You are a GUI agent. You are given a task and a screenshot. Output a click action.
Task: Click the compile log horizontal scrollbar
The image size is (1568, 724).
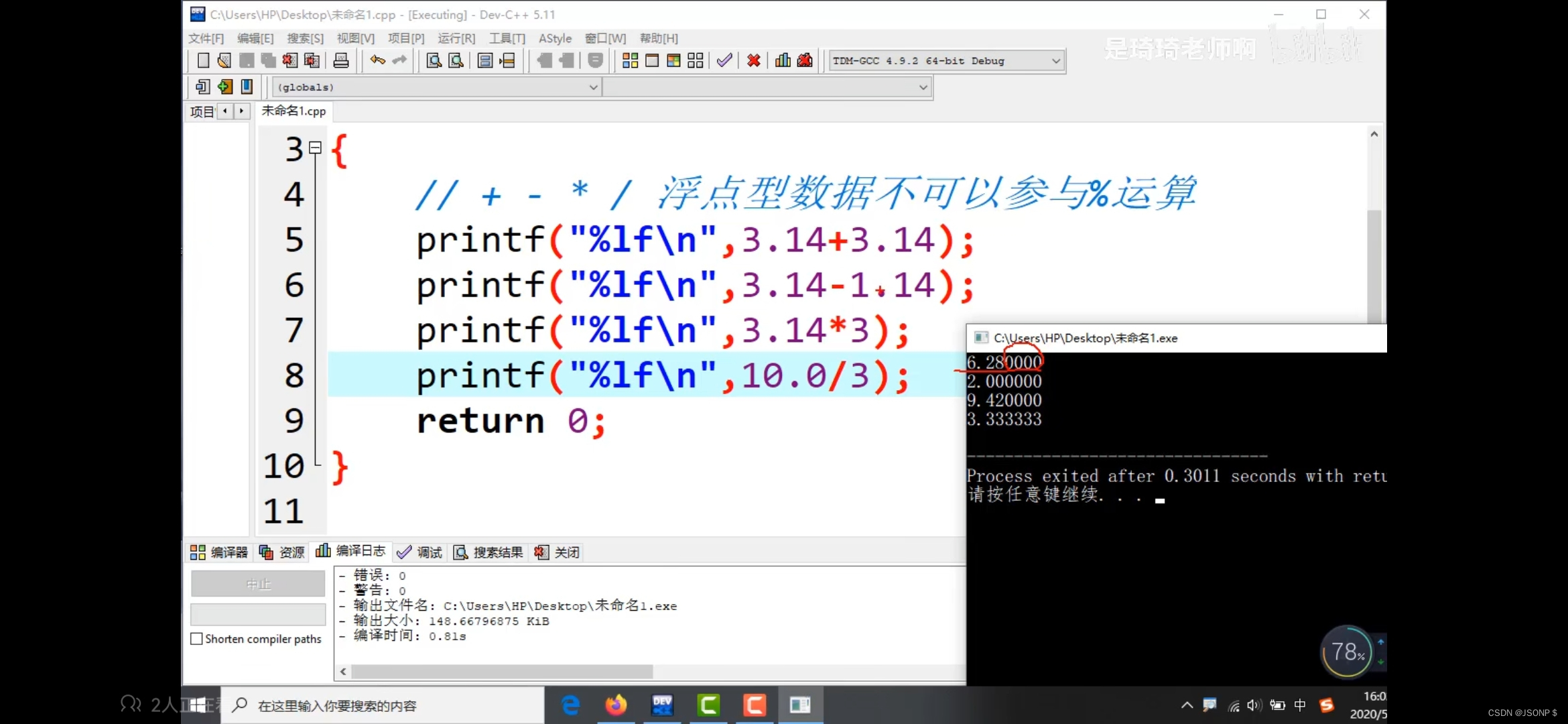pyautogui.click(x=501, y=671)
